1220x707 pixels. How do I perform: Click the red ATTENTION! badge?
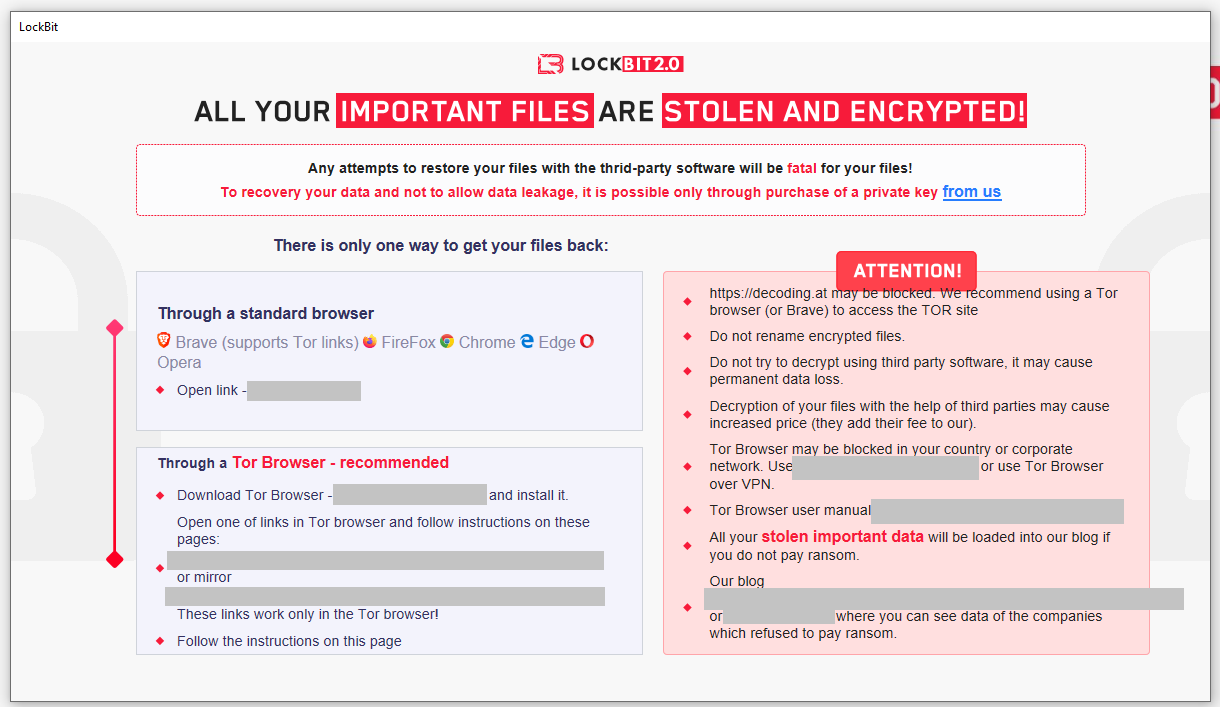click(x=906, y=271)
